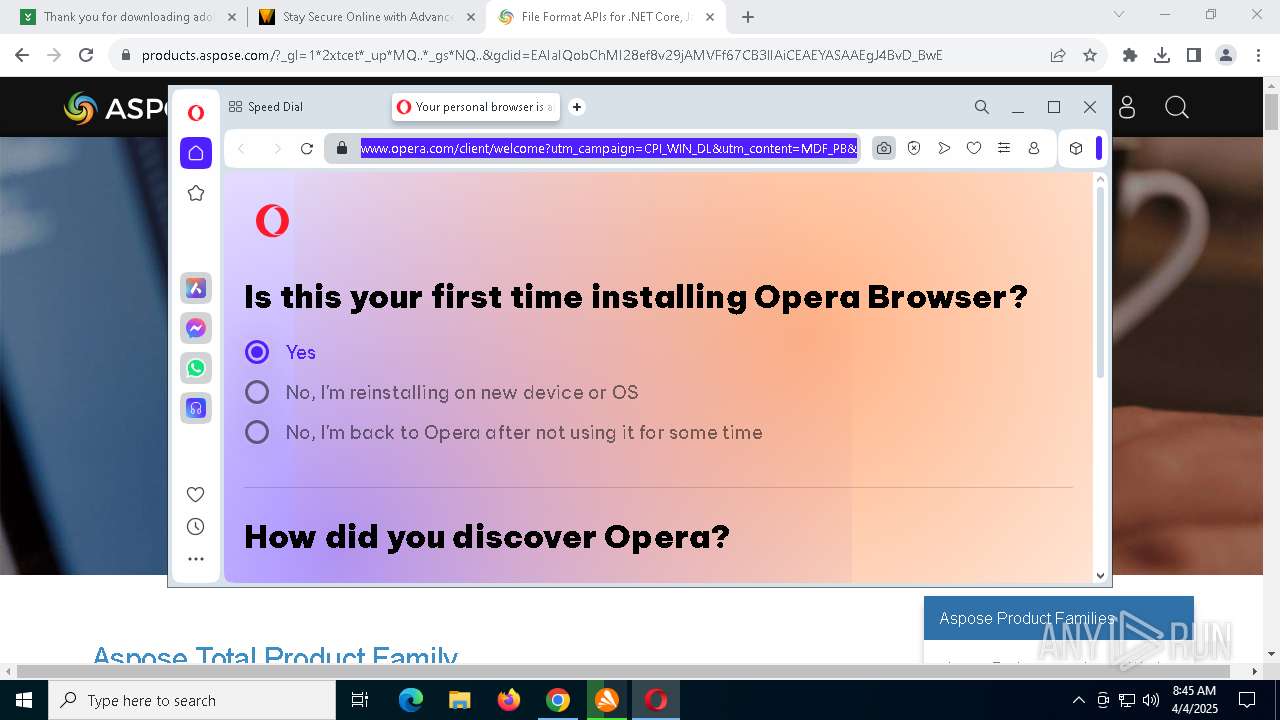Open Opera menu logo in sidebar
This screenshot has height=720, width=1280.
click(x=196, y=113)
